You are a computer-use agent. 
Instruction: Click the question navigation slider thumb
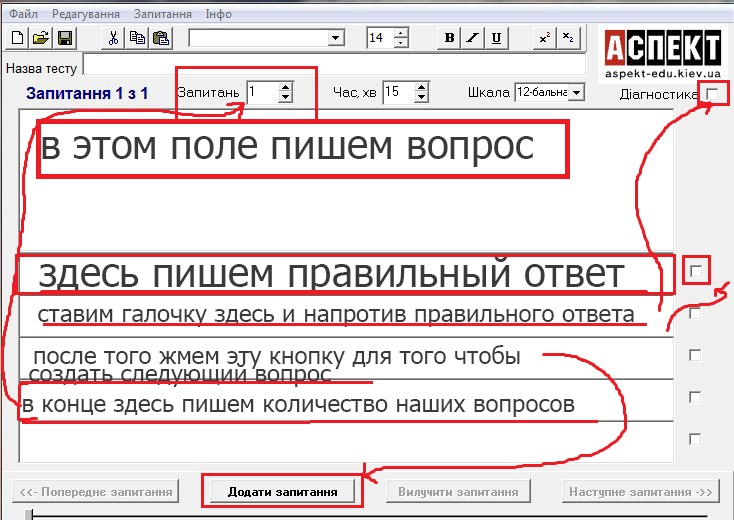pyautogui.click(x=29, y=515)
